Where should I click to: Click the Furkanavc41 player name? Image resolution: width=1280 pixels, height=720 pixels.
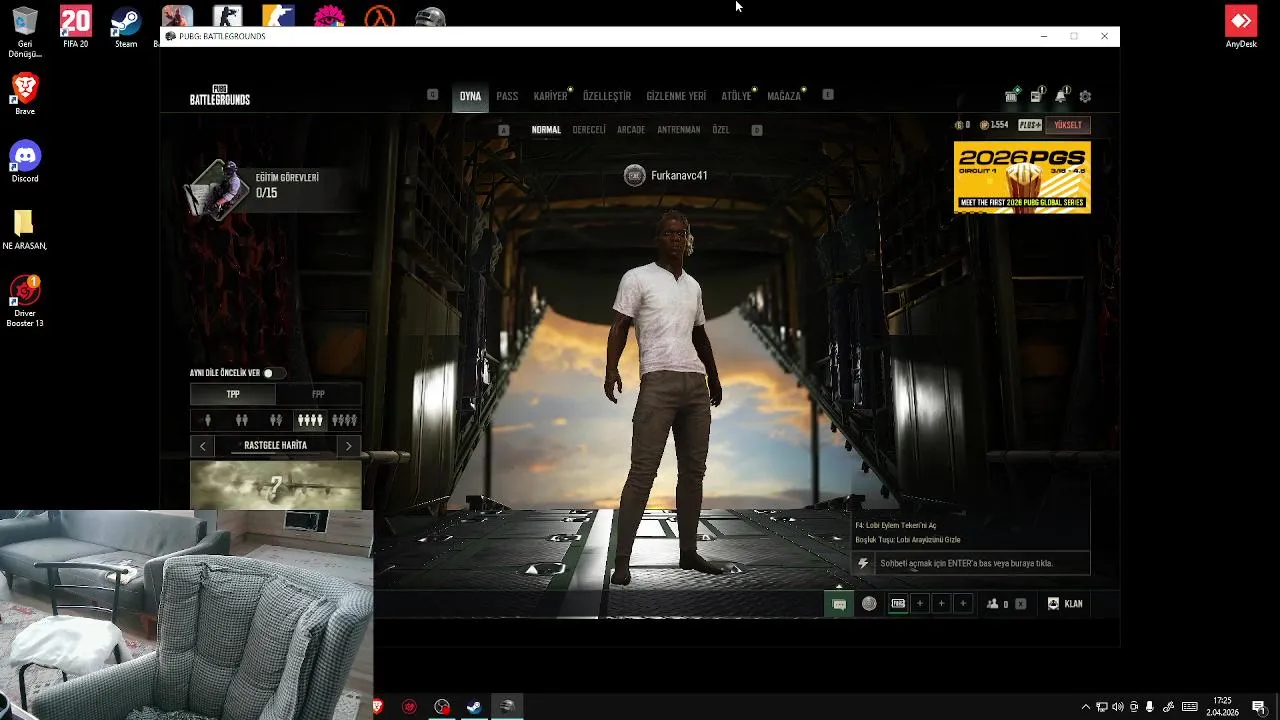pyautogui.click(x=679, y=176)
